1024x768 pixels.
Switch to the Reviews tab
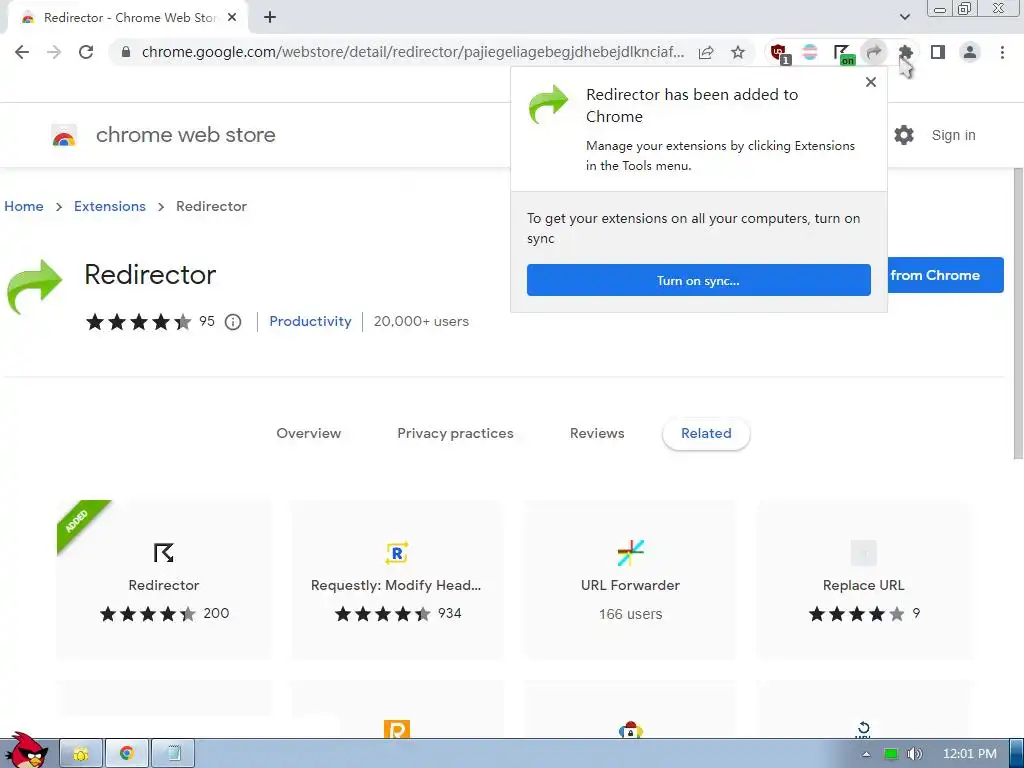597,434
